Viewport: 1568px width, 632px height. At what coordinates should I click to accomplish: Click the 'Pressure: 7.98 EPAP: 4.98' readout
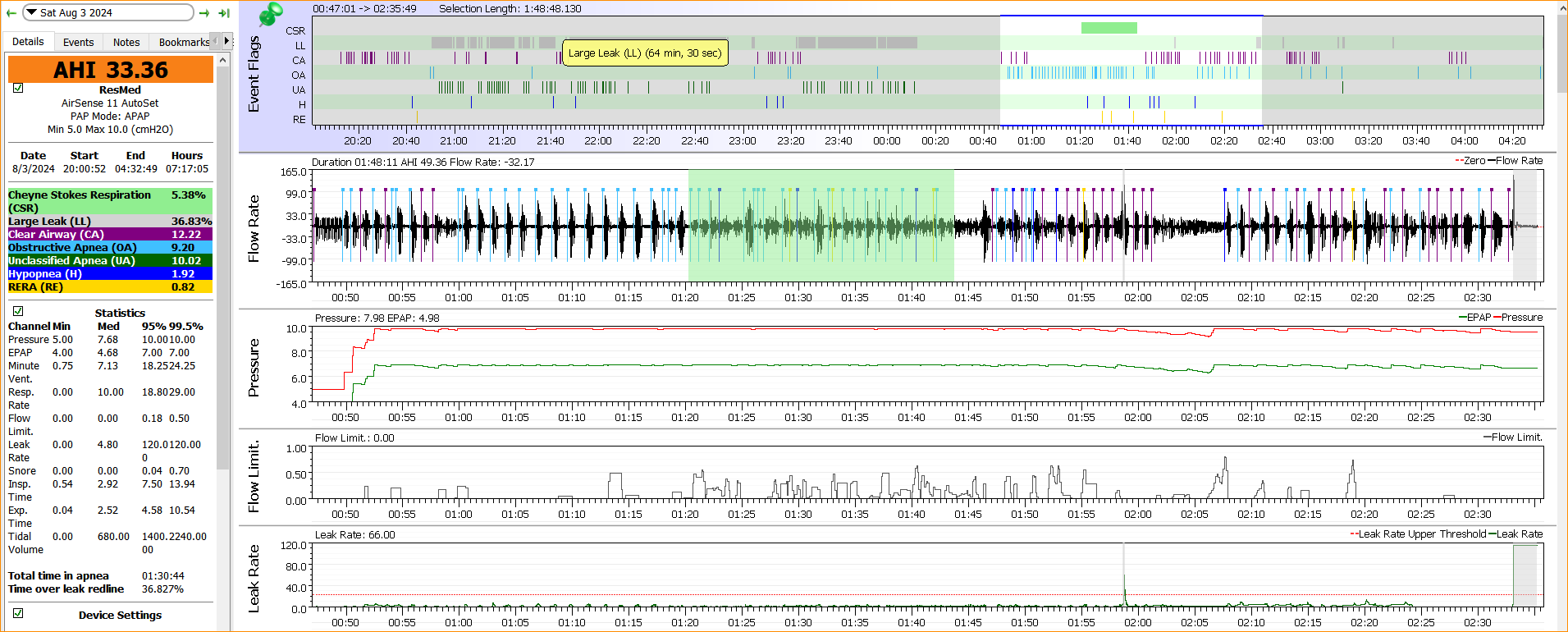point(377,318)
